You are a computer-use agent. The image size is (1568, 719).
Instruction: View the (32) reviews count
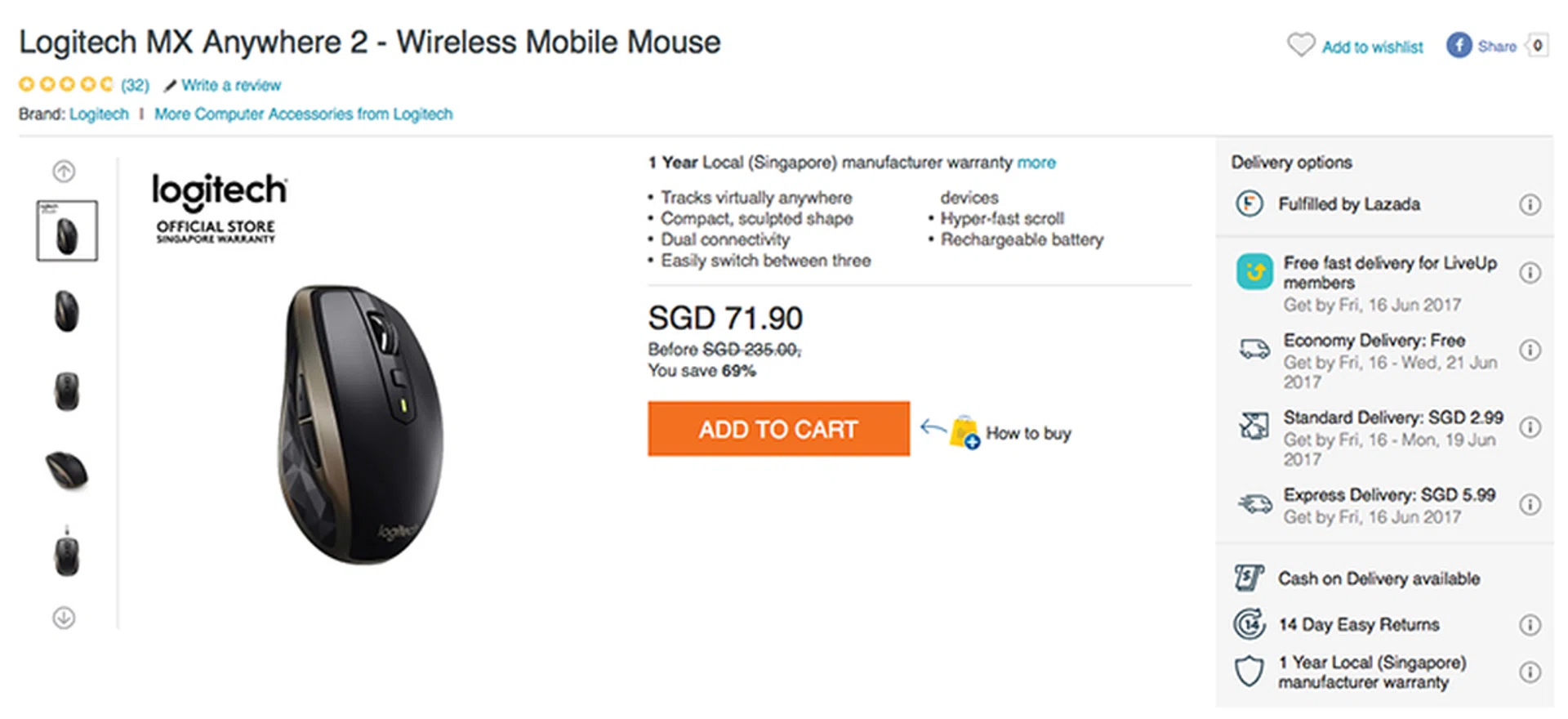click(x=135, y=86)
